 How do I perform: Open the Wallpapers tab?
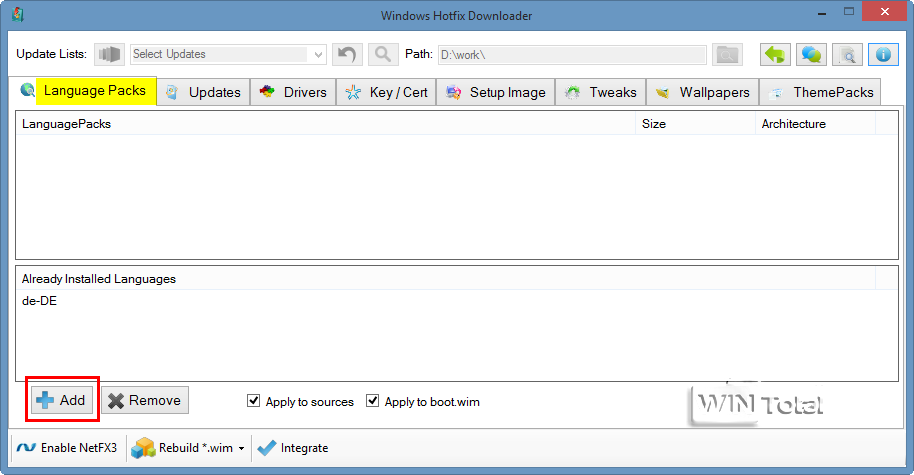point(702,92)
